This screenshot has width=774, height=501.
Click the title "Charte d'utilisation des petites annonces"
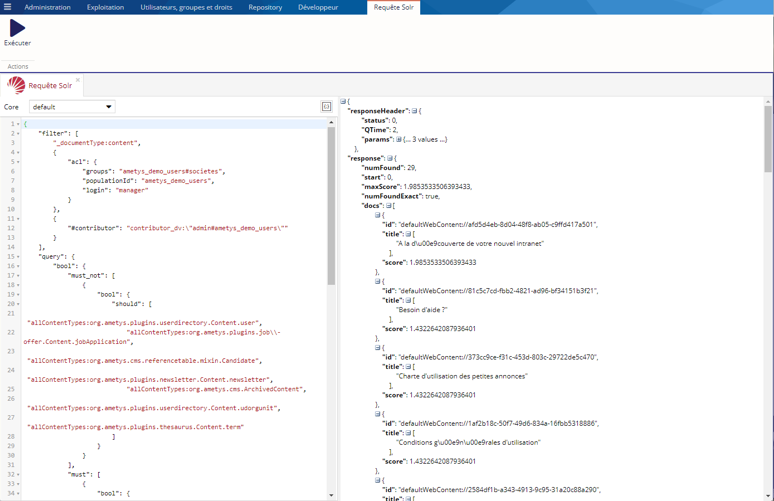click(462, 376)
